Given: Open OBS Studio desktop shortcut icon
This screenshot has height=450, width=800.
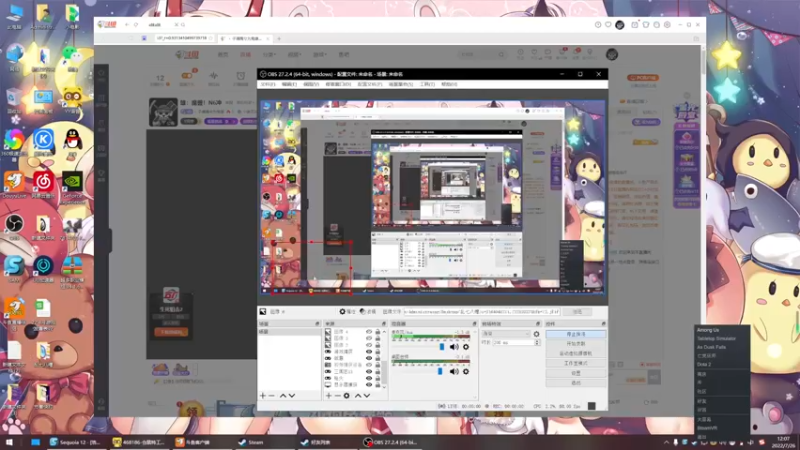Looking at the screenshot, I should pos(14,226).
